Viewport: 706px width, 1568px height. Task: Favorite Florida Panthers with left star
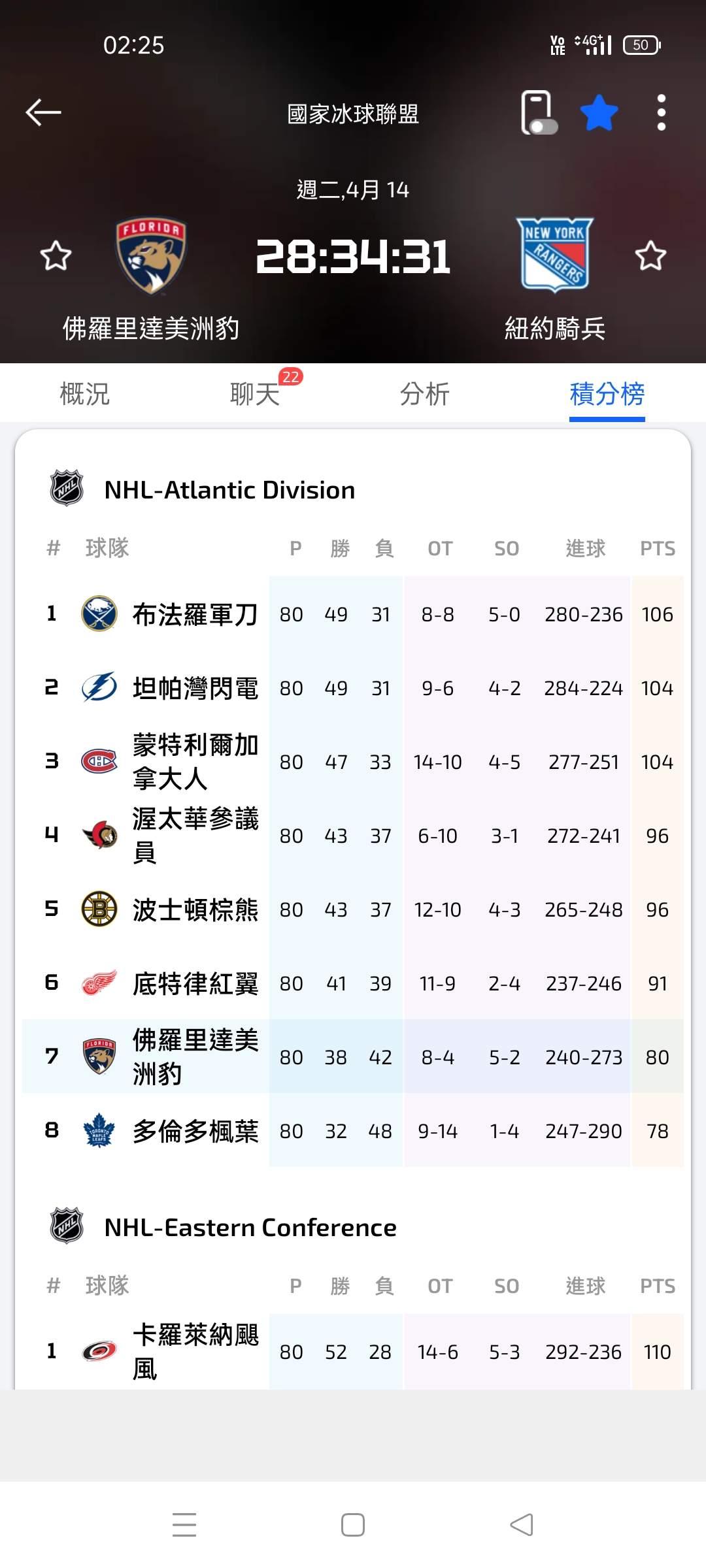point(56,255)
